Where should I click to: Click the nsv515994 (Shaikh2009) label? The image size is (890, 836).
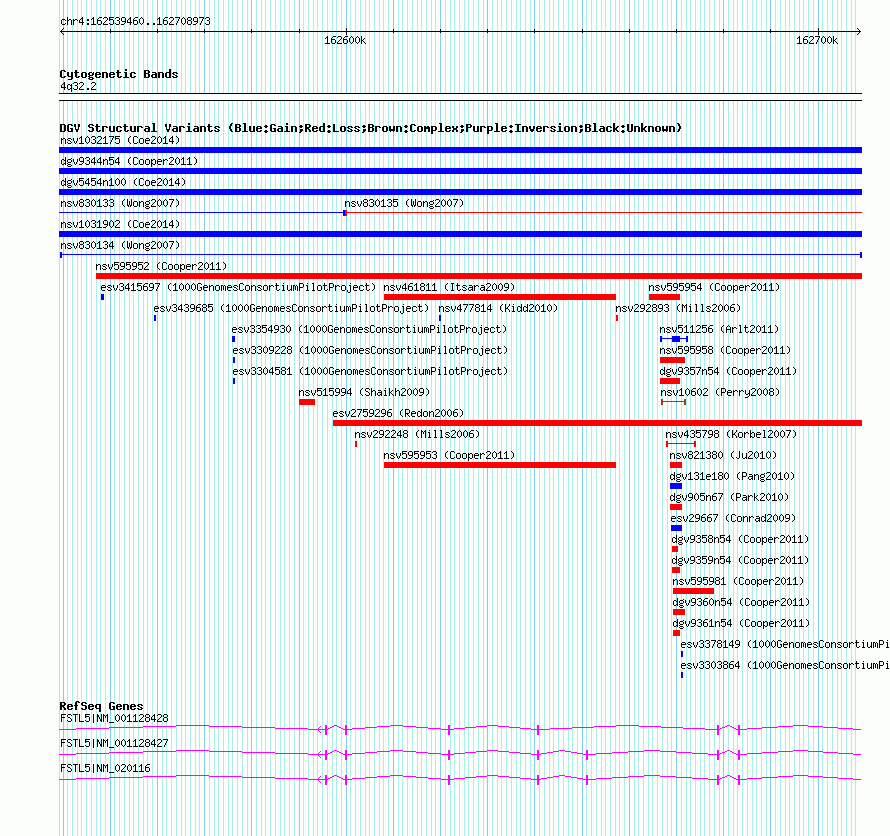click(x=364, y=392)
